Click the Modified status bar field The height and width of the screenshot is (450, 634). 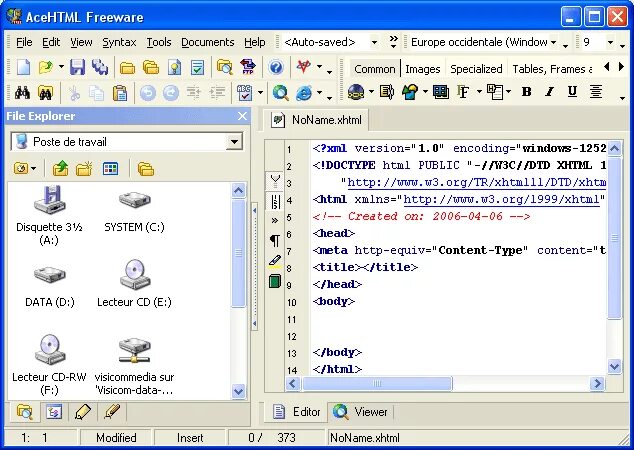click(116, 438)
